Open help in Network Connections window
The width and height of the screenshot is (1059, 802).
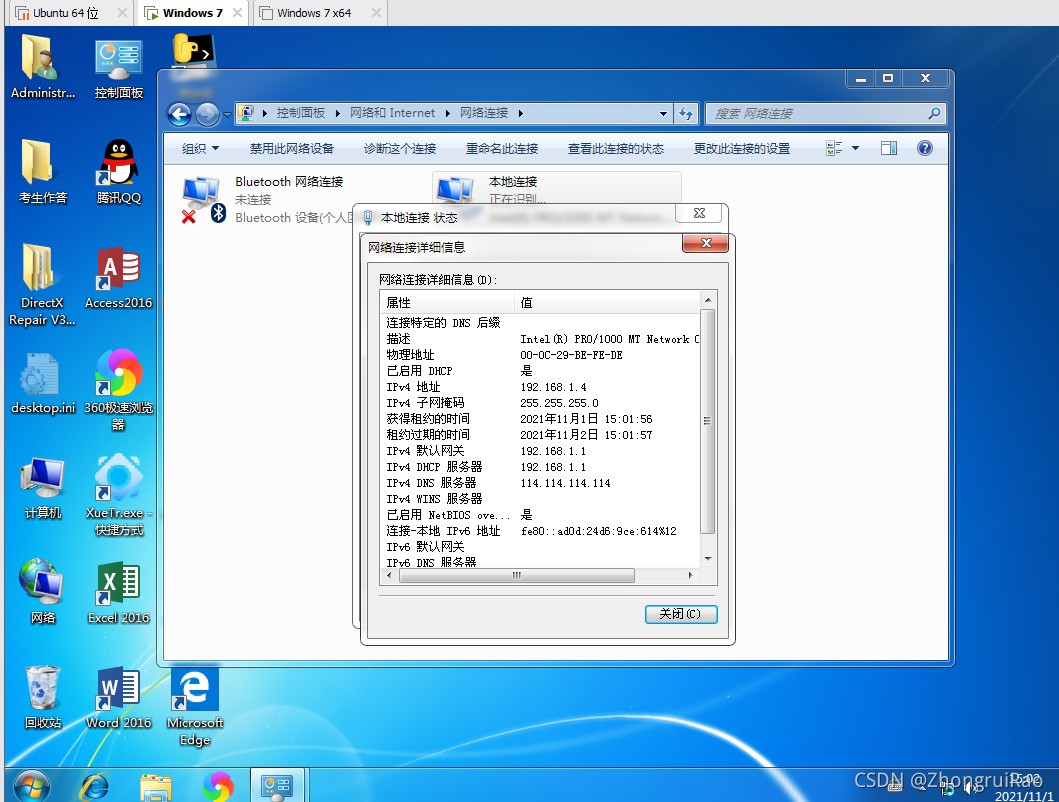[925, 148]
